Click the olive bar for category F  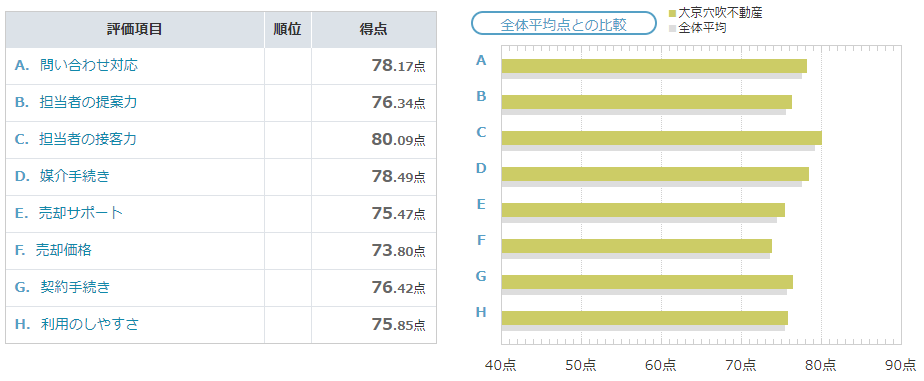[x=636, y=246]
